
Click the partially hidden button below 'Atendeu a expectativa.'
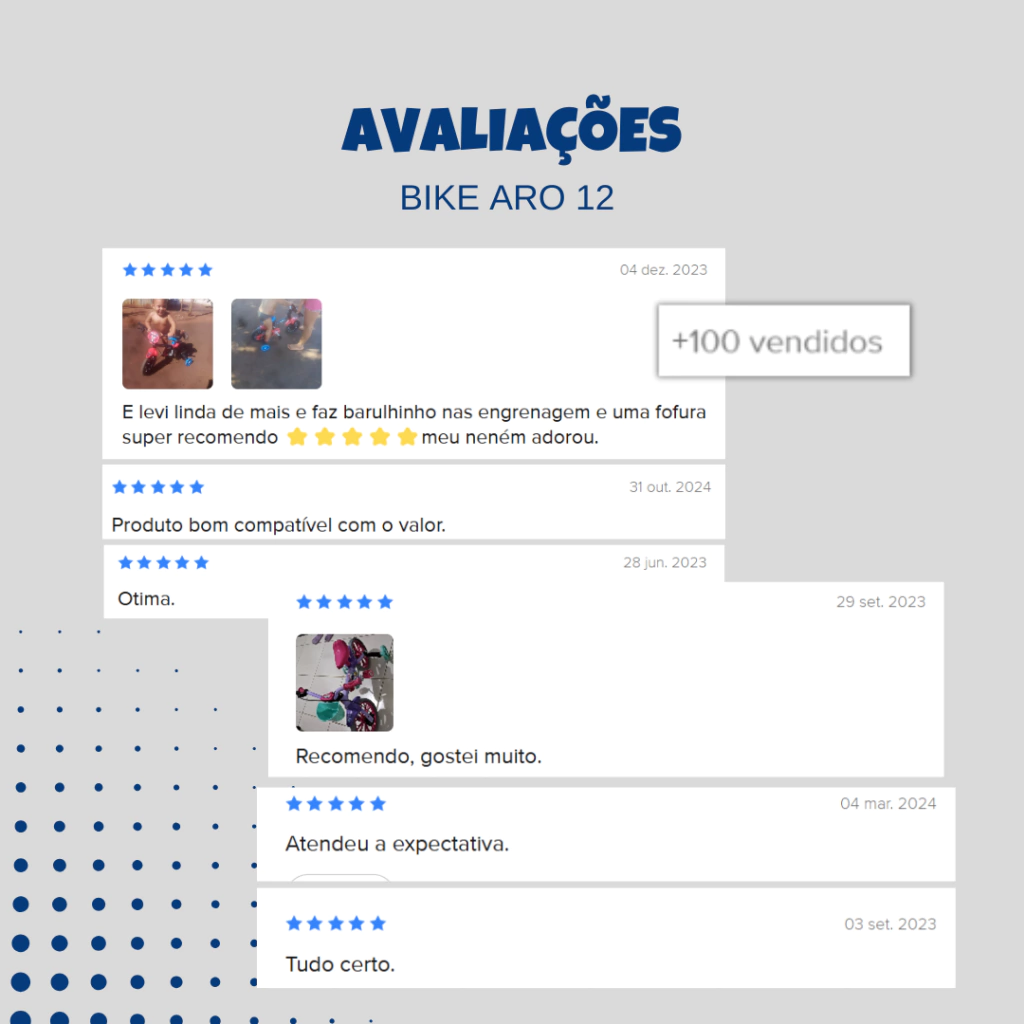coord(340,877)
